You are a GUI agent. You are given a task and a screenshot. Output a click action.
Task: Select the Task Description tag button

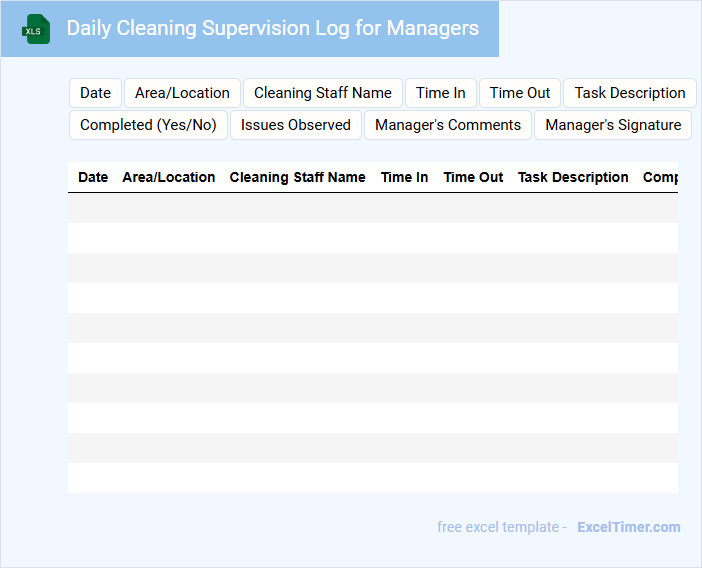629,93
